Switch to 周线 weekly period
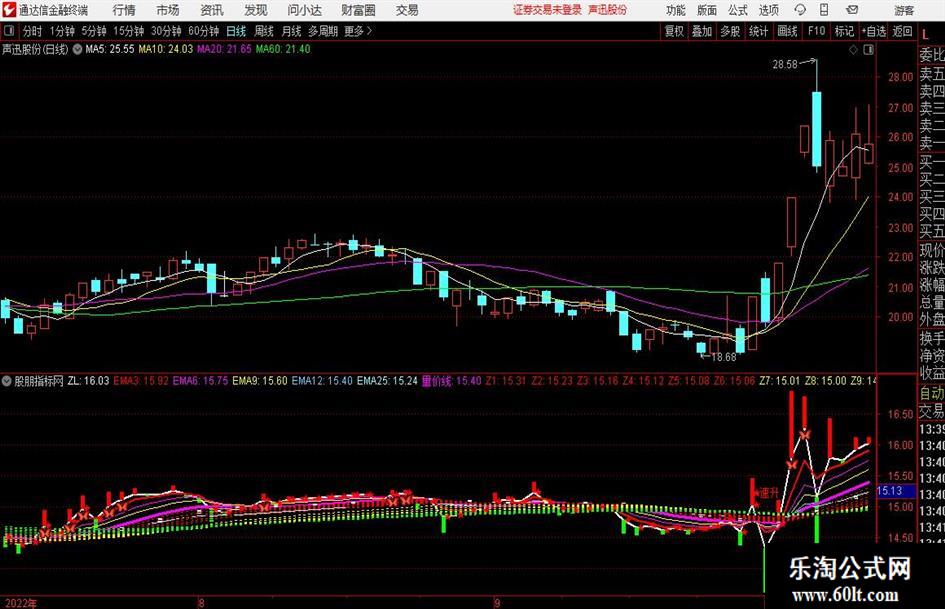This screenshot has width=945, height=609. [264, 31]
